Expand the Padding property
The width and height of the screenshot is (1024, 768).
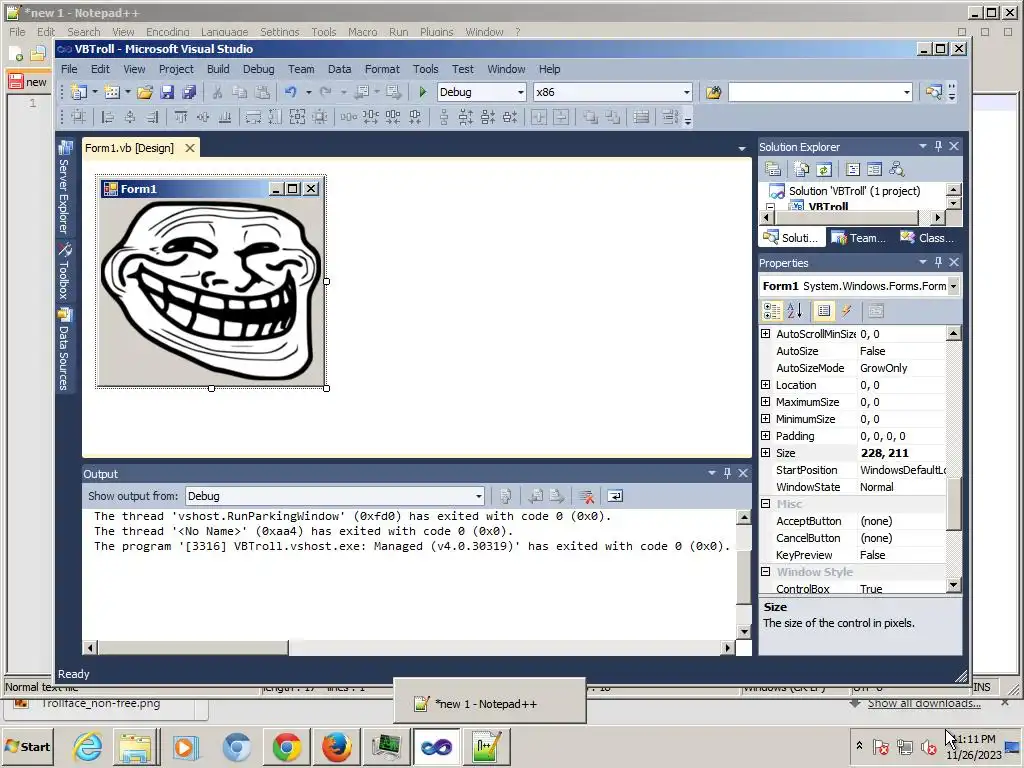coord(765,436)
